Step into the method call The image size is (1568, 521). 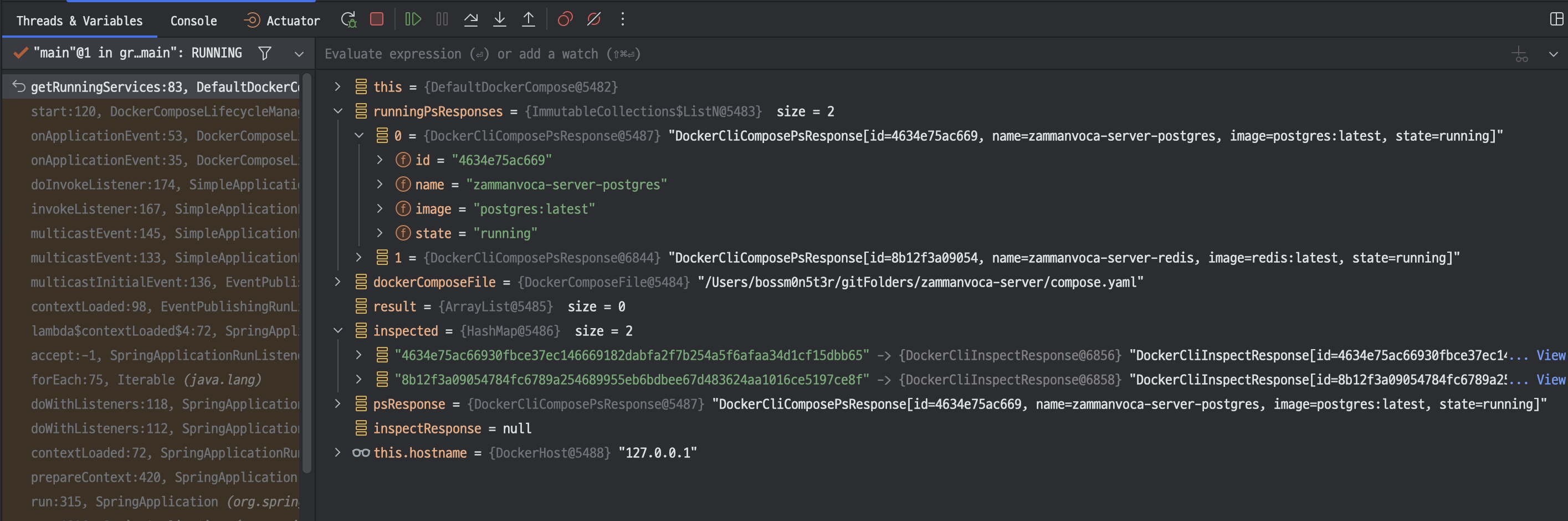[499, 19]
